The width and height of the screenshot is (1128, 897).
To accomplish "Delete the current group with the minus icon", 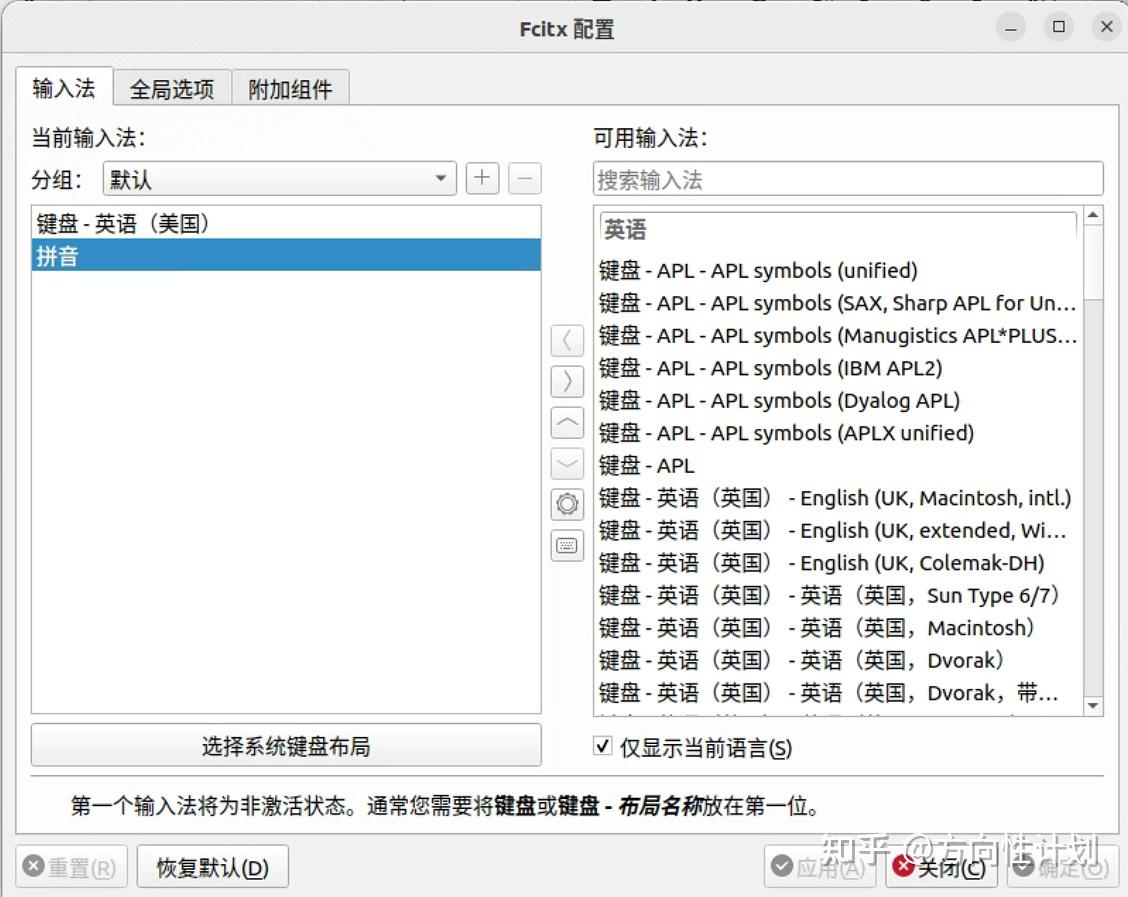I will click(524, 178).
